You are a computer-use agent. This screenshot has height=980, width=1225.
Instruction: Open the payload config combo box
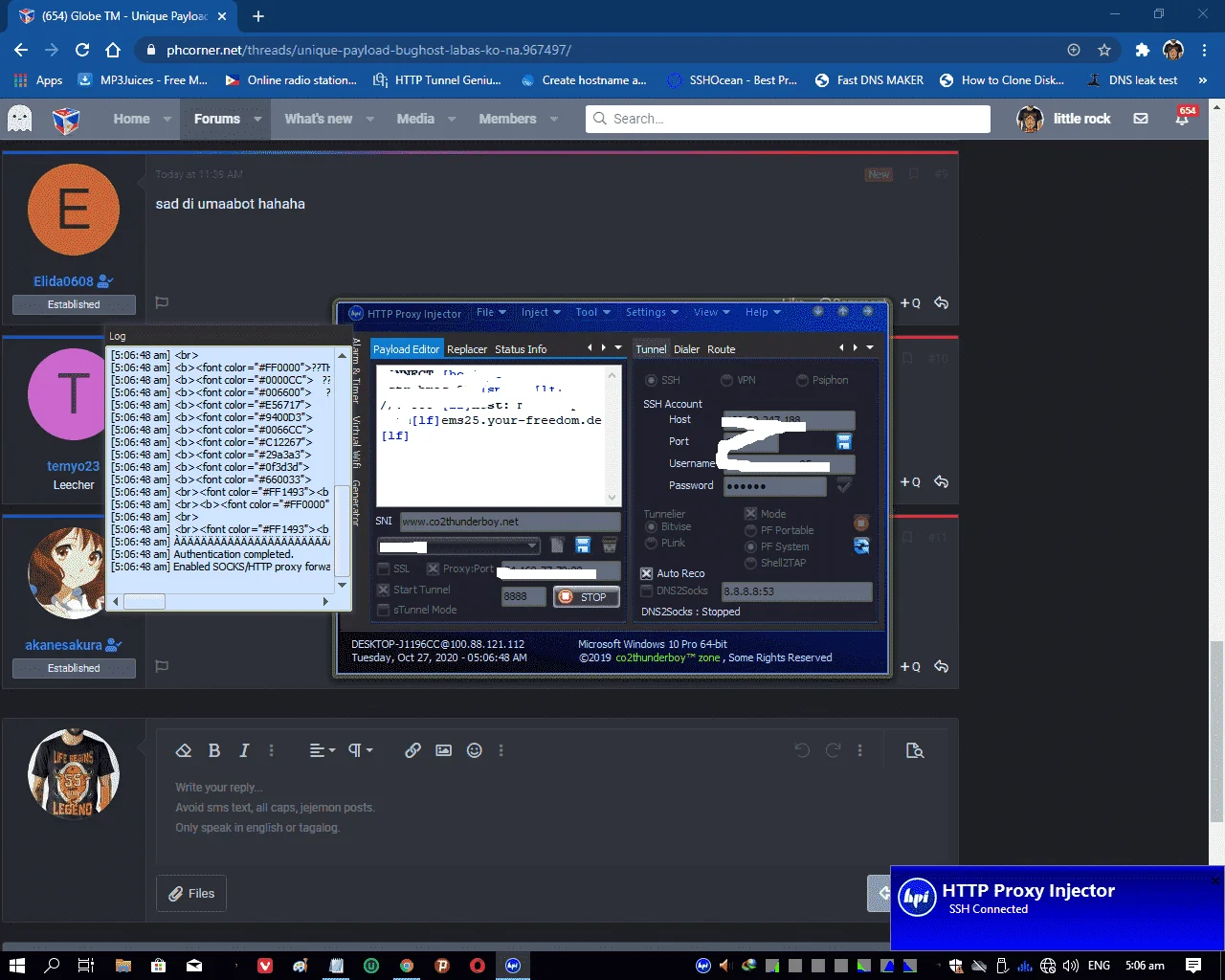tap(459, 546)
